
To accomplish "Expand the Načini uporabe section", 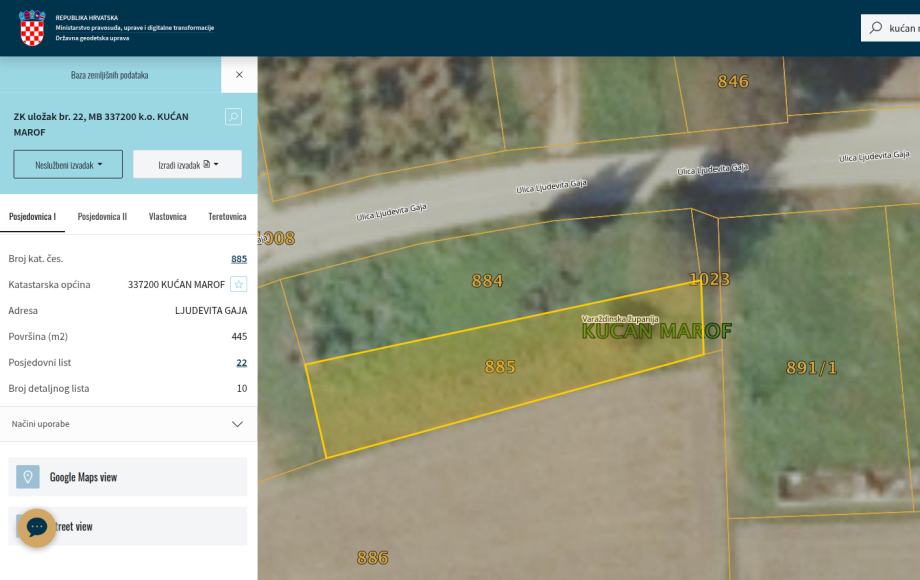I will click(x=128, y=424).
